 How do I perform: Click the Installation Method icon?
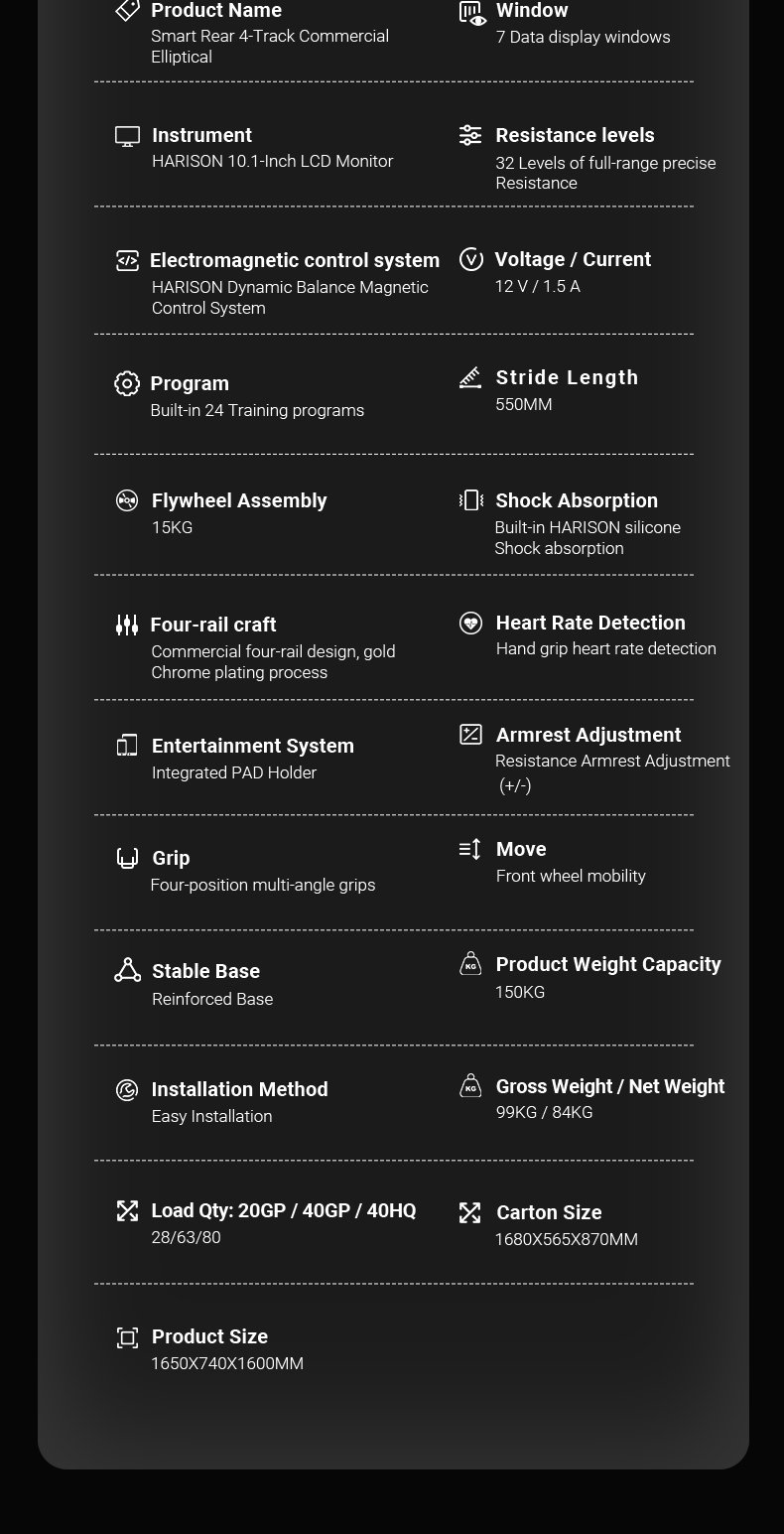click(x=127, y=1090)
